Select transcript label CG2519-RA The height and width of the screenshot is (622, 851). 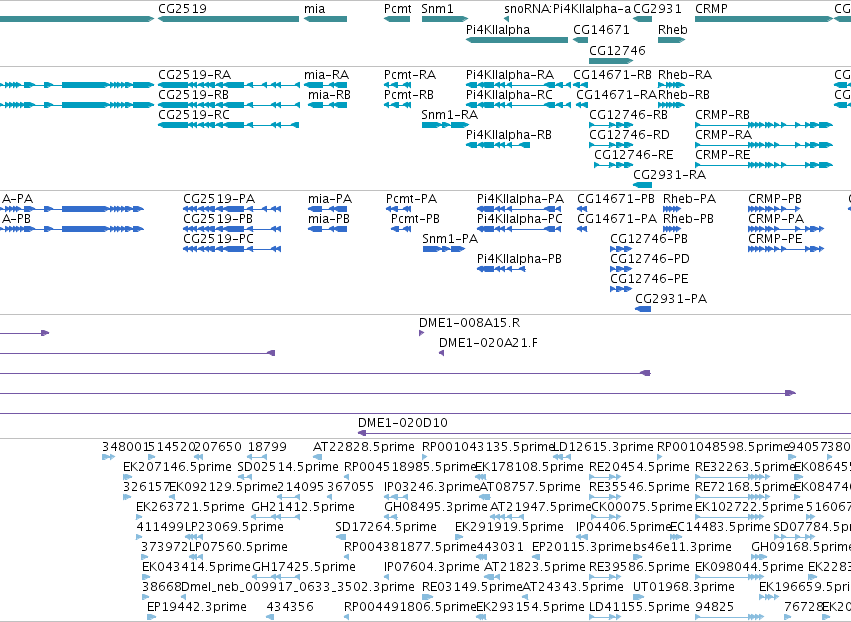[194, 75]
